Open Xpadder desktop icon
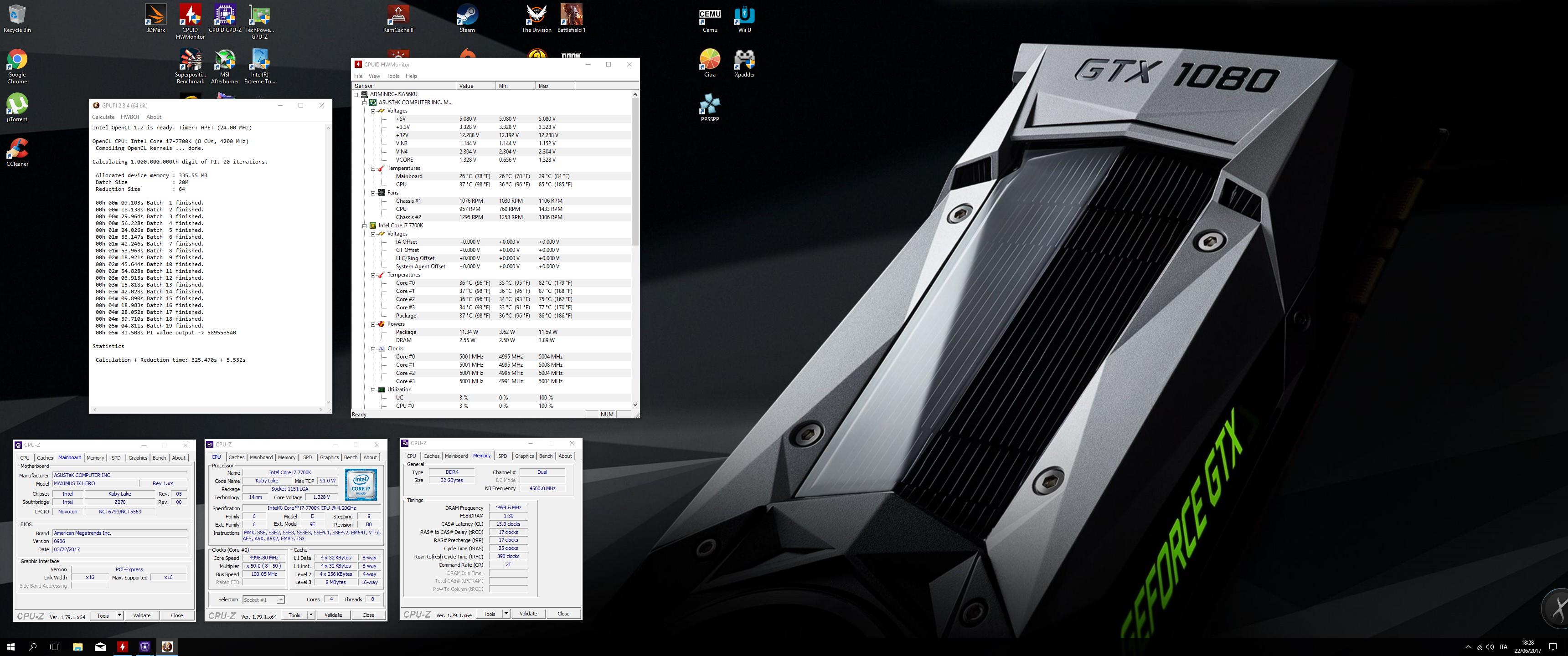Viewport: 1568px width, 656px height. (x=744, y=63)
